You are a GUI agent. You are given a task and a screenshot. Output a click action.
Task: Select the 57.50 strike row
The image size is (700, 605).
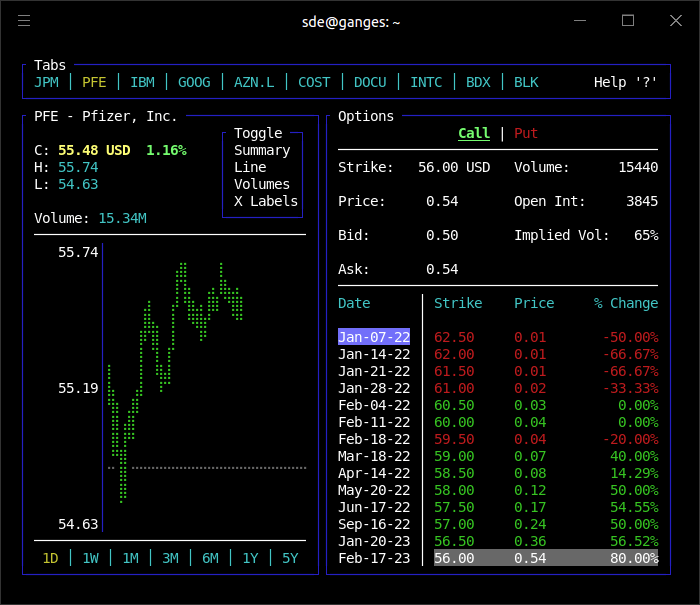click(x=546, y=507)
